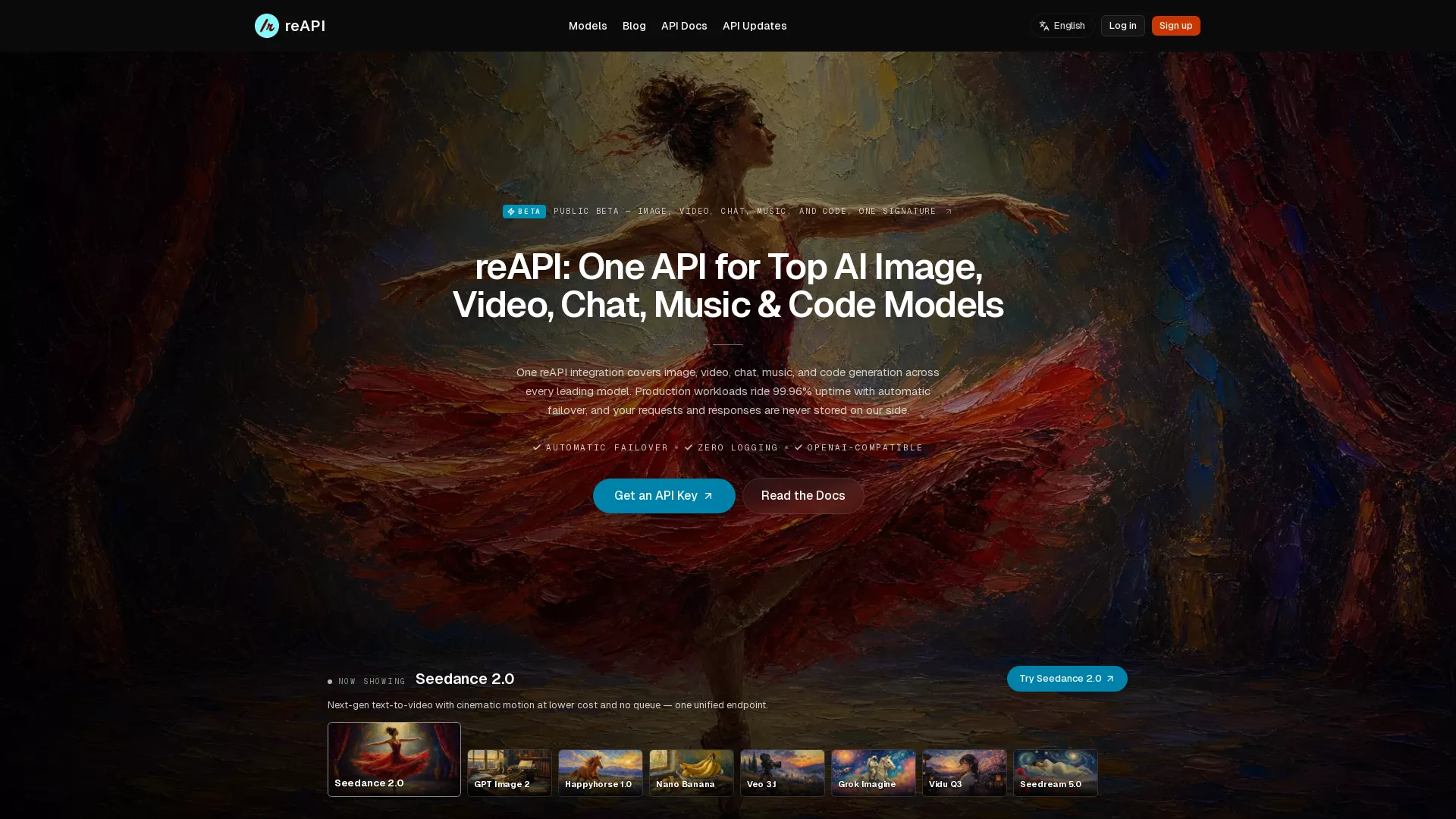The image size is (1456, 819).
Task: Click the Read the Docs button
Action: coord(803,496)
